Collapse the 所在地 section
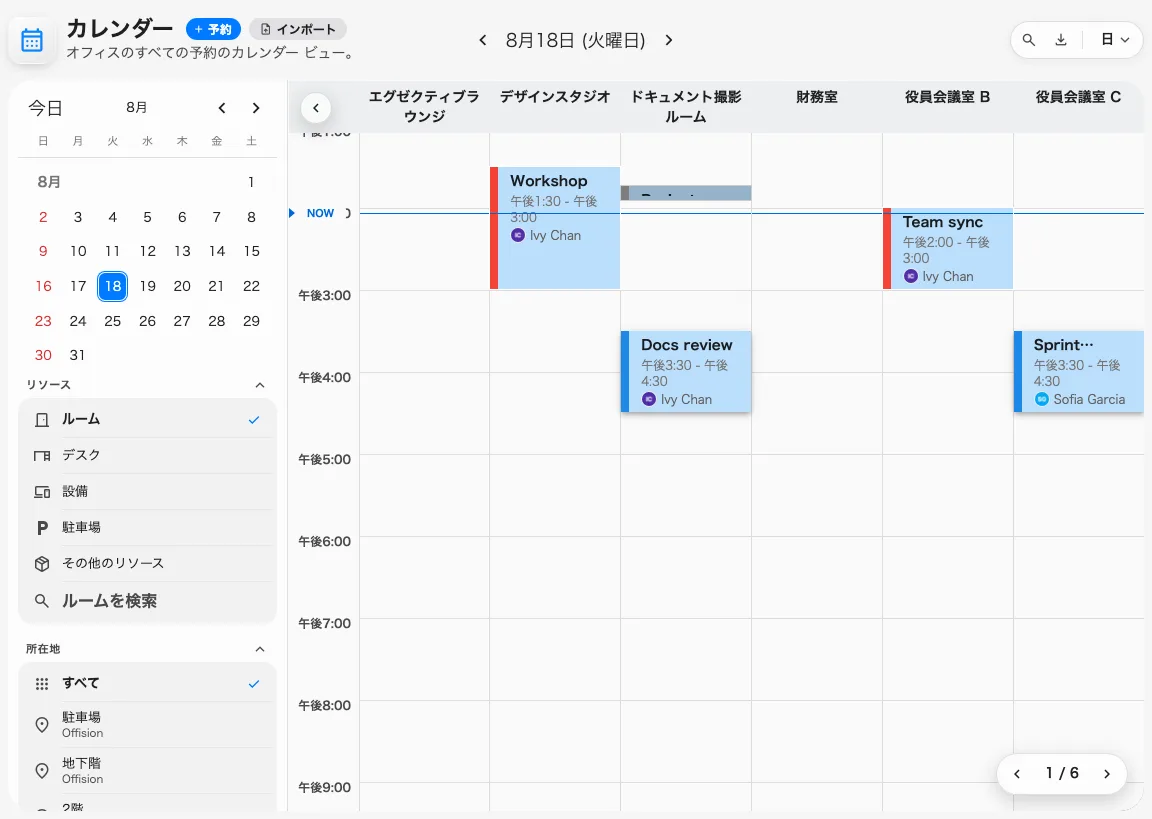 pyautogui.click(x=259, y=649)
